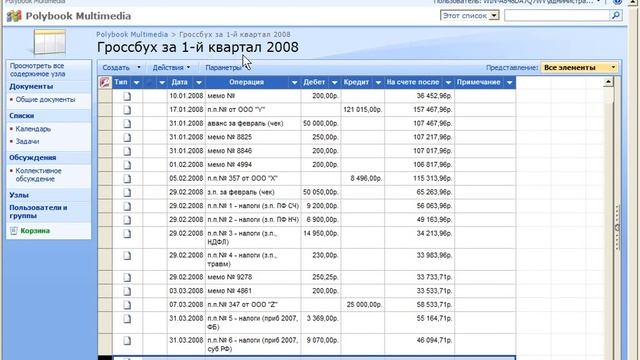Click document icon for п.п.№ 357 row
The width and height of the screenshot is (640, 360).
click(127, 179)
